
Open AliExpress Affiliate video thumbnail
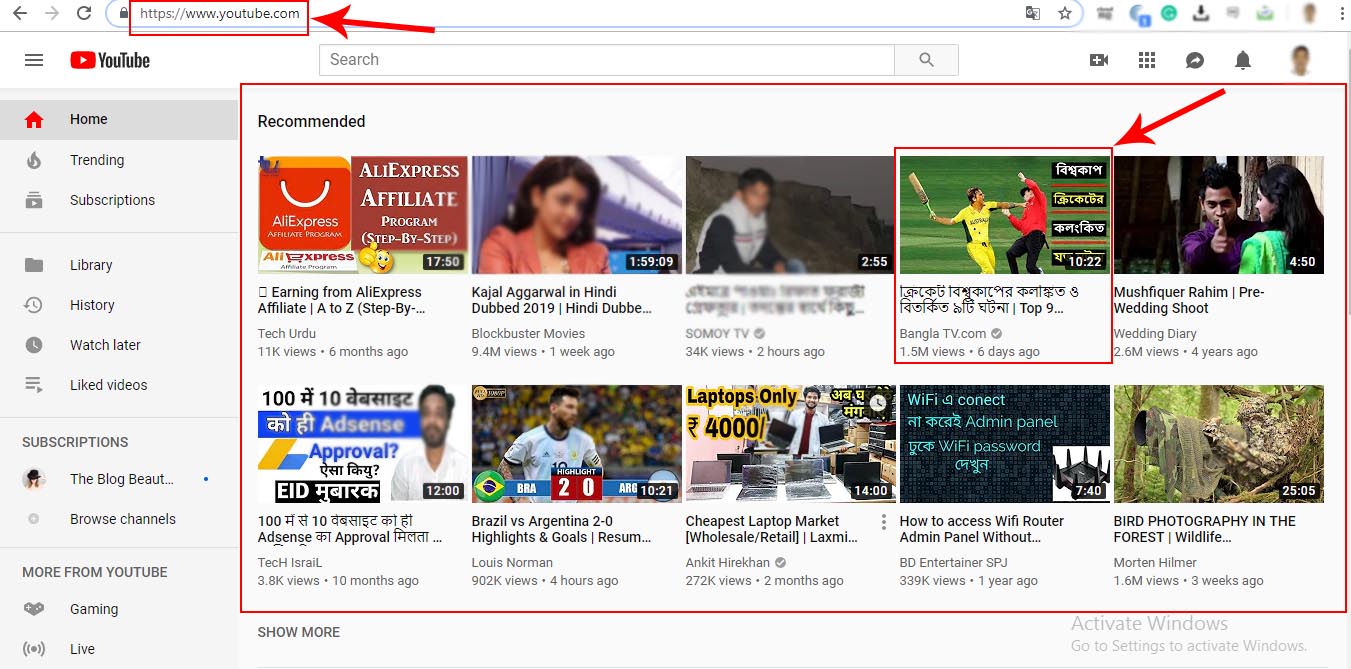click(362, 215)
